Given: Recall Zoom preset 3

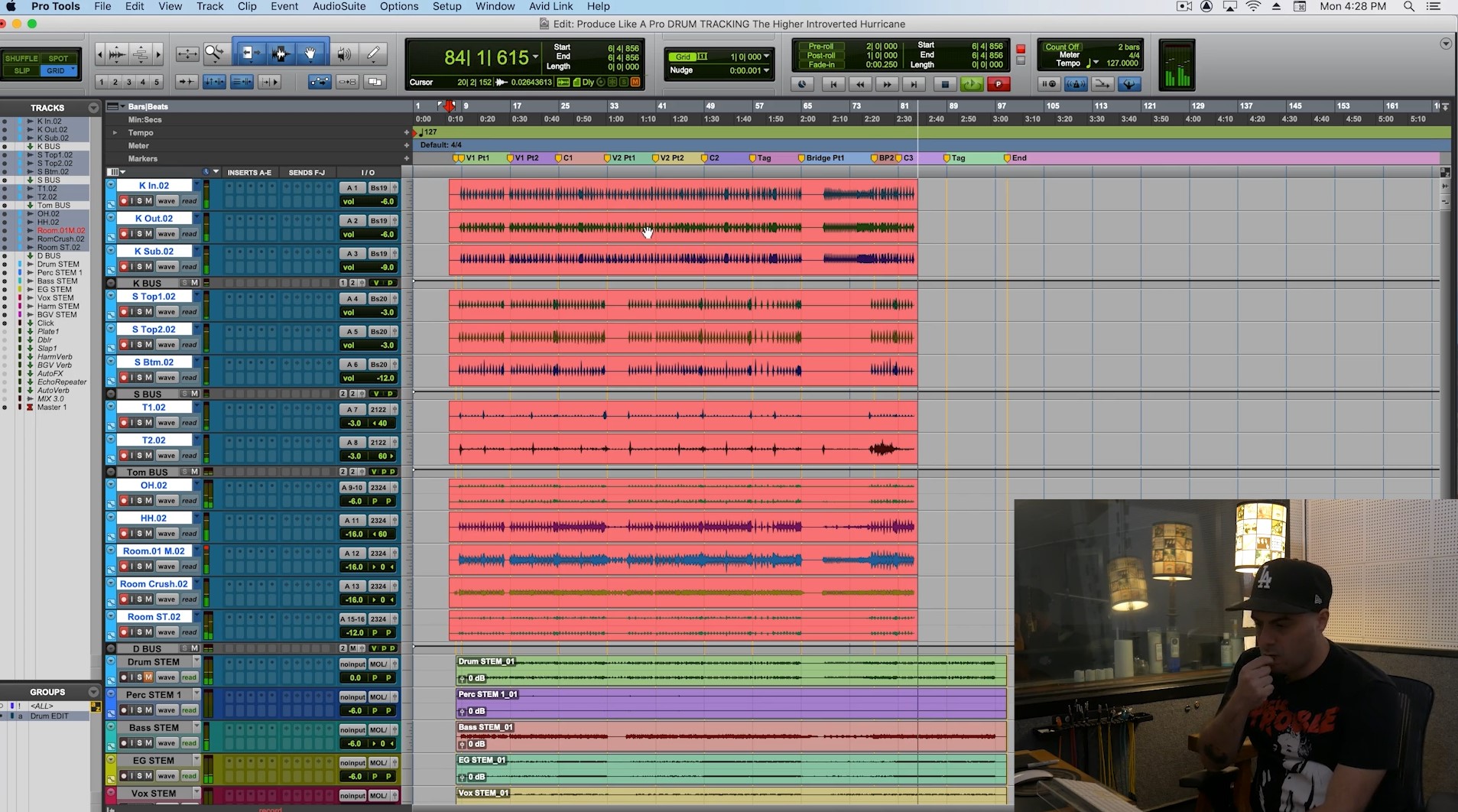Looking at the screenshot, I should tap(129, 82).
